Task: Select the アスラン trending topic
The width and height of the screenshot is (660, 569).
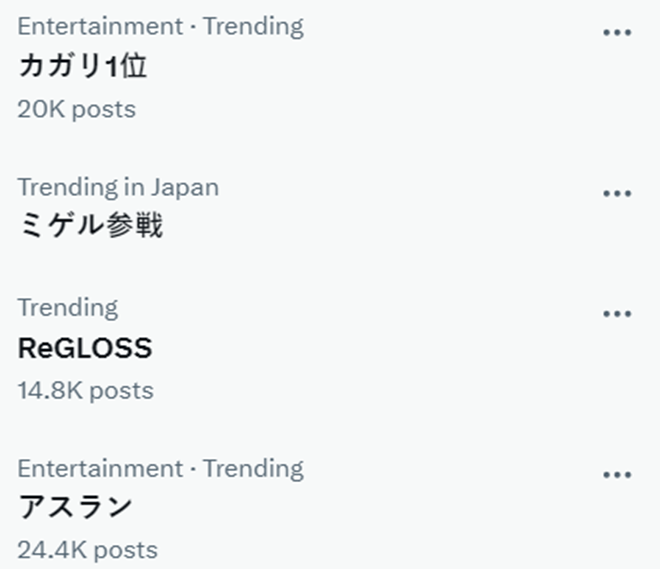Action: (x=75, y=508)
